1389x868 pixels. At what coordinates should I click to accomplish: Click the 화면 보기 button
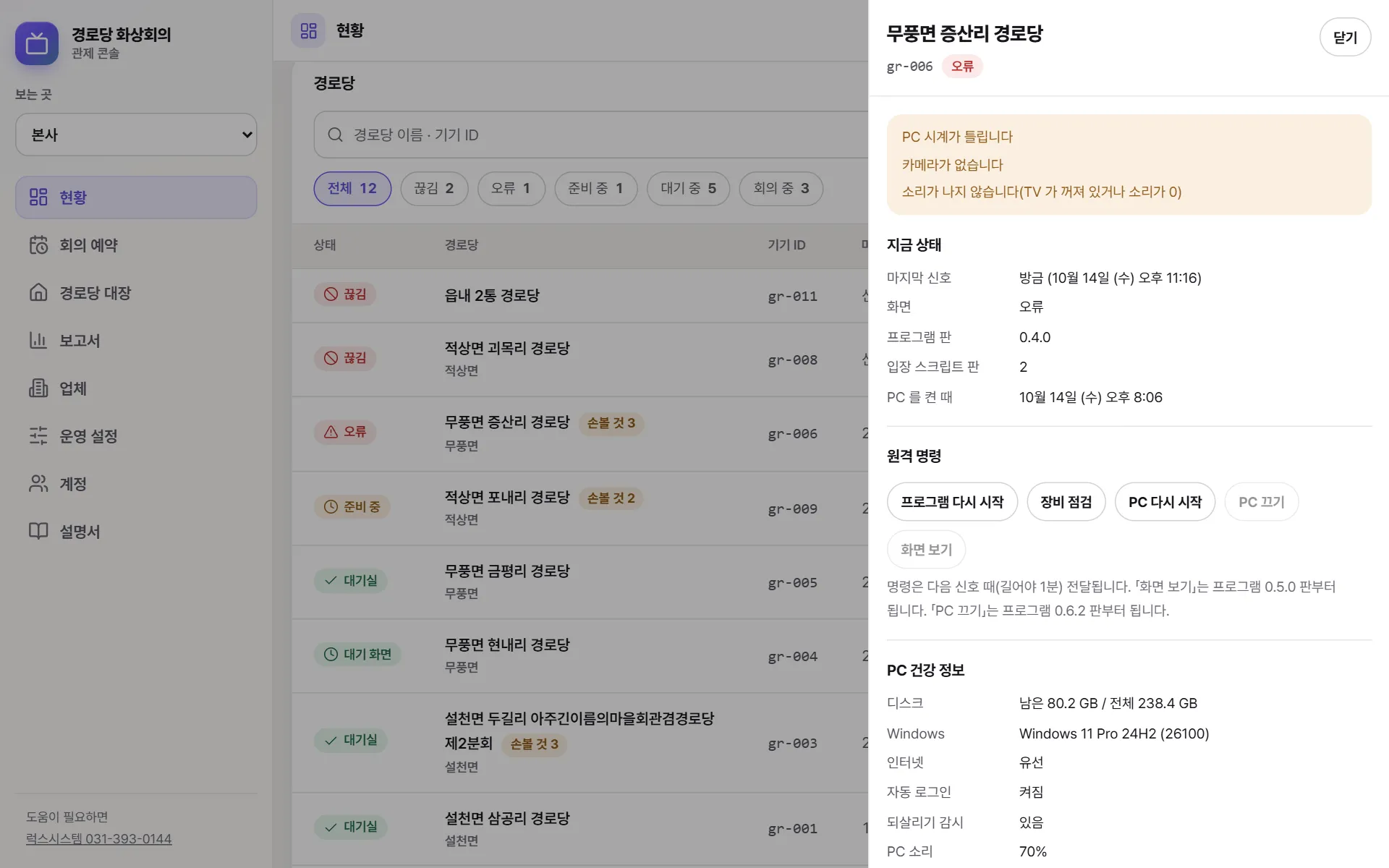point(926,550)
